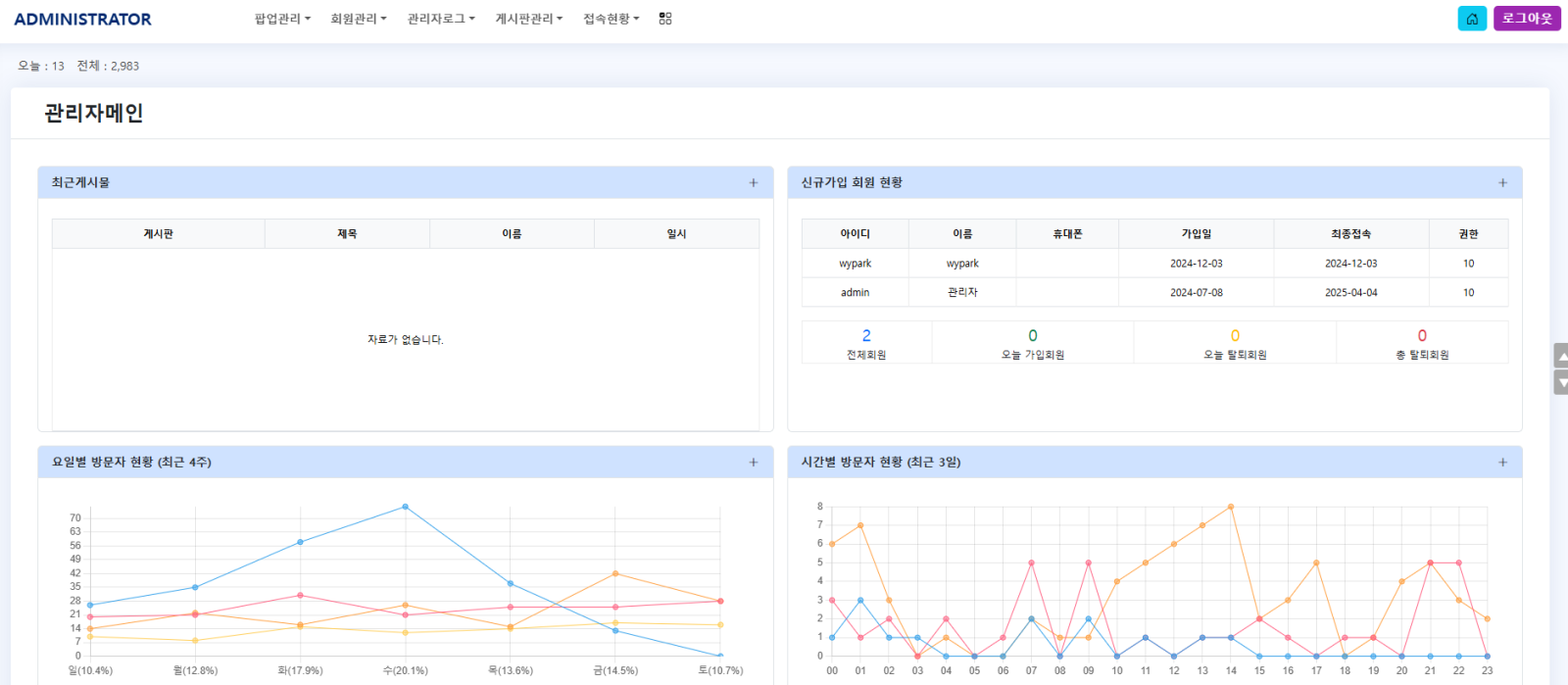Click the 오늘 : 13 visitor count
This screenshot has height=685, width=1568.
41,66
